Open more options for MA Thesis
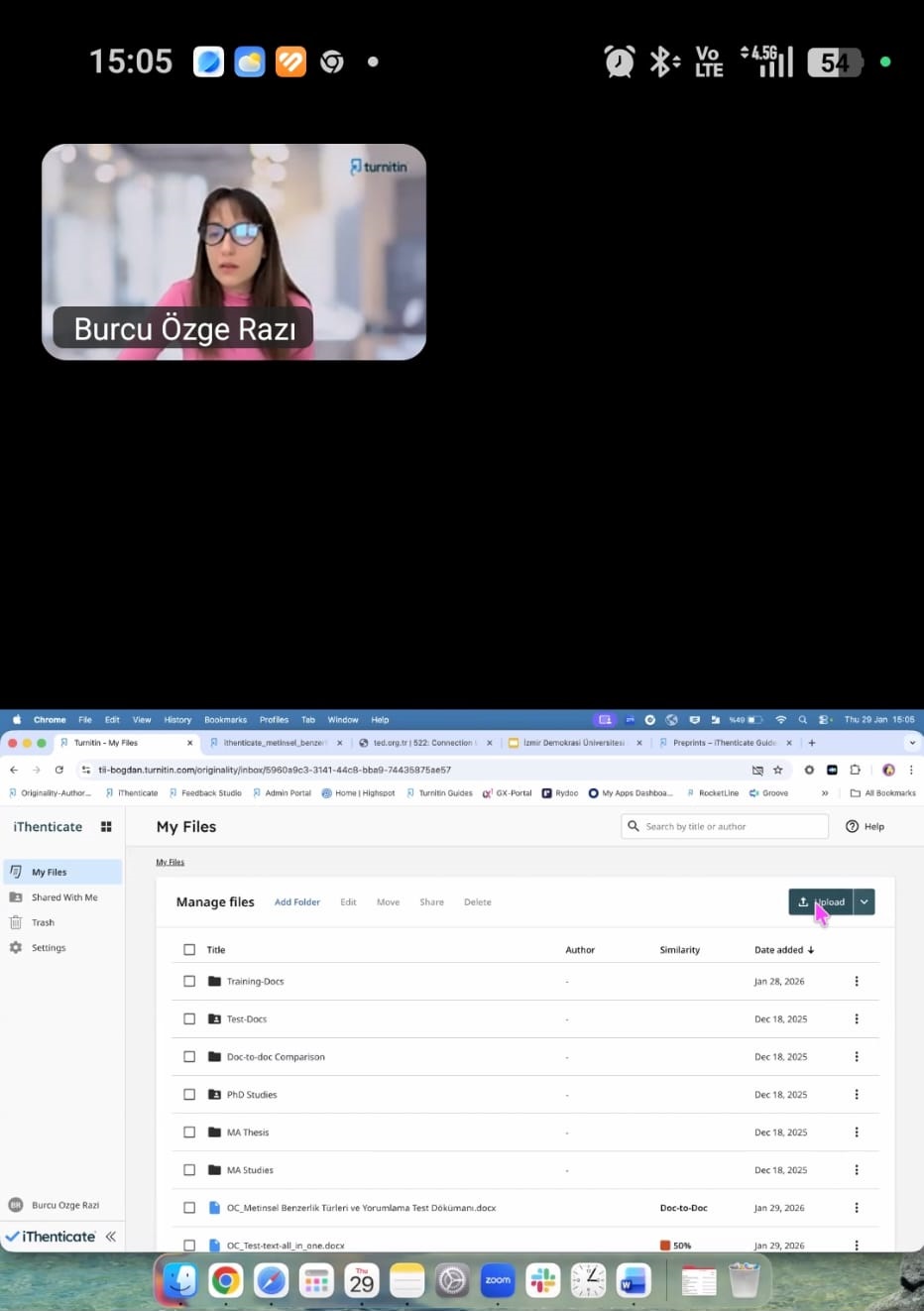Image resolution: width=924 pixels, height=1311 pixels. (x=857, y=1132)
